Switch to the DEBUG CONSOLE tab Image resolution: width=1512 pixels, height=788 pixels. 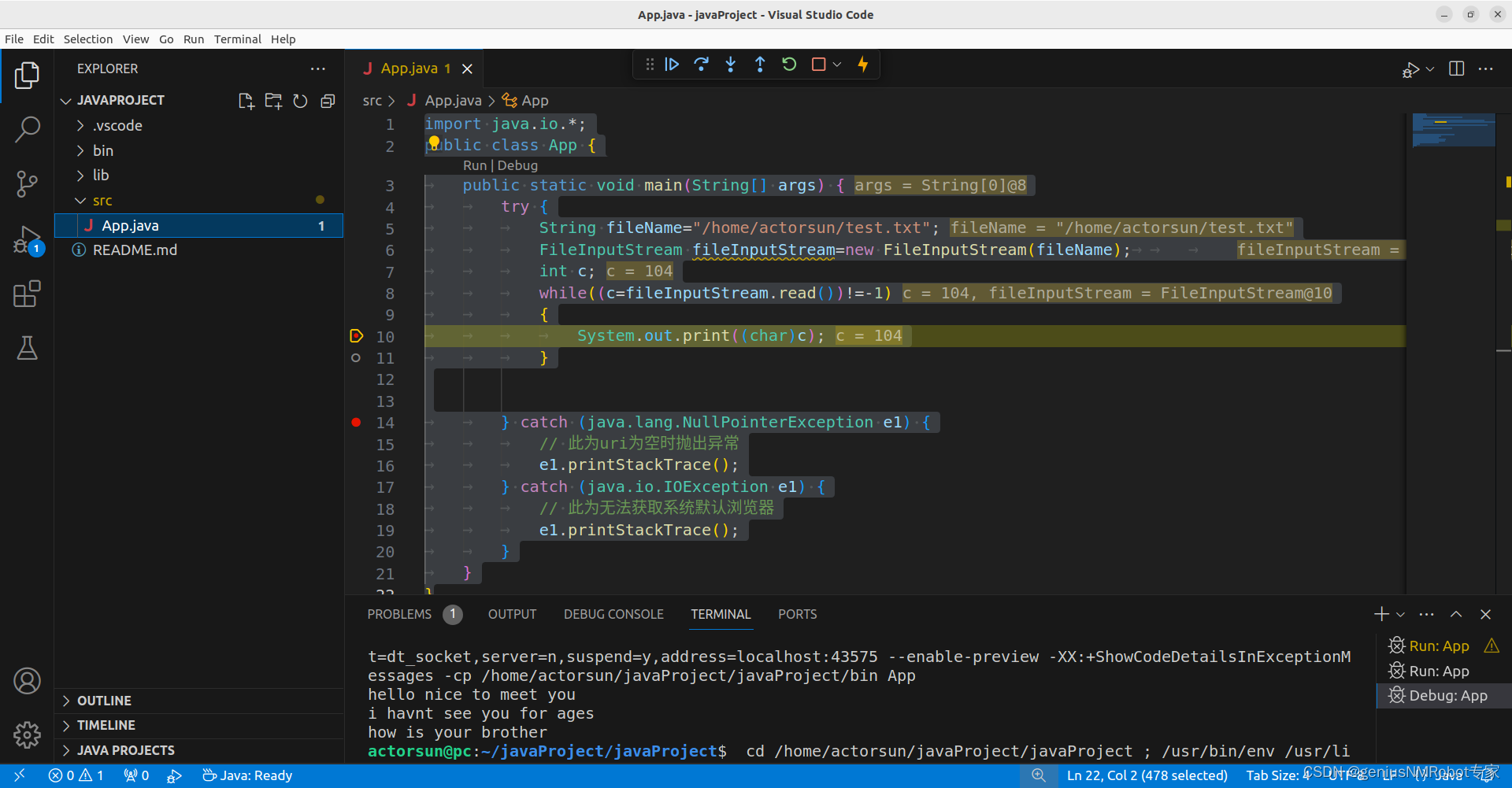coord(613,614)
